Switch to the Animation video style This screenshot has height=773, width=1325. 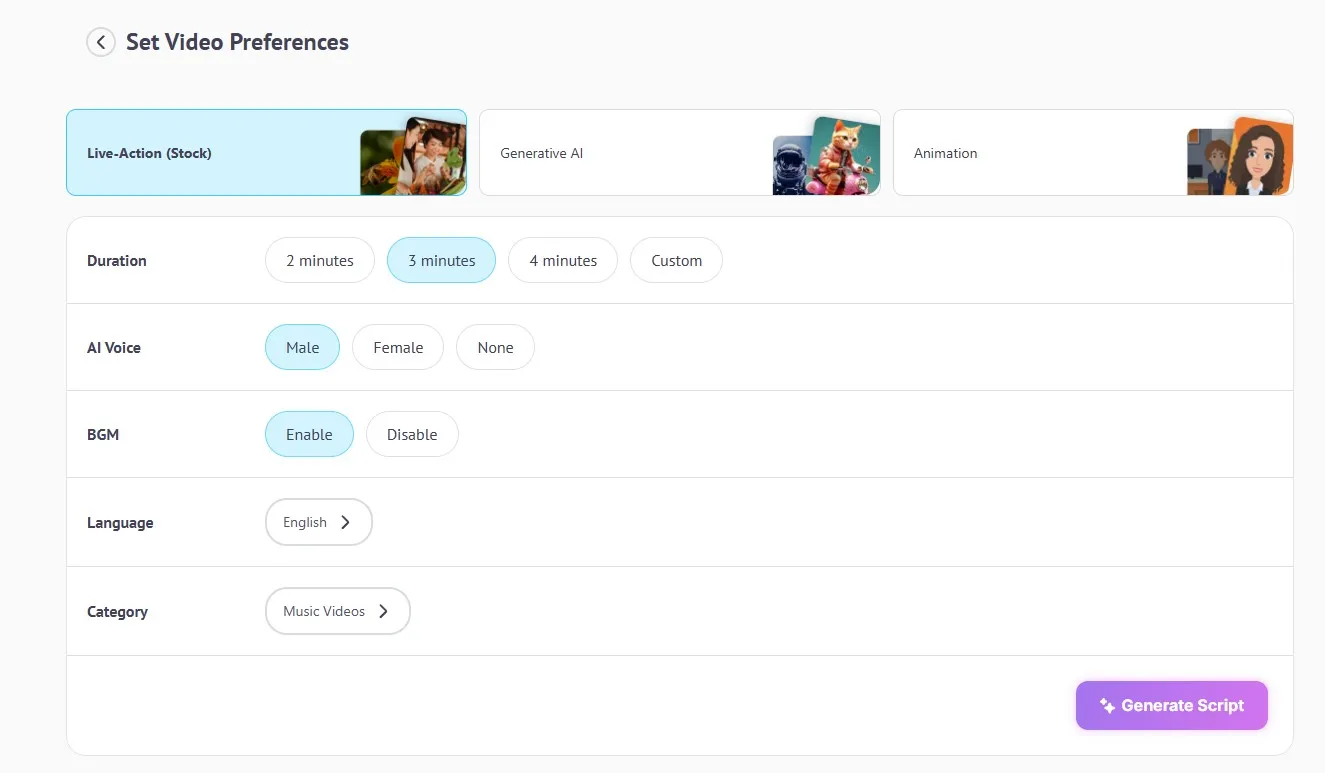1093,152
